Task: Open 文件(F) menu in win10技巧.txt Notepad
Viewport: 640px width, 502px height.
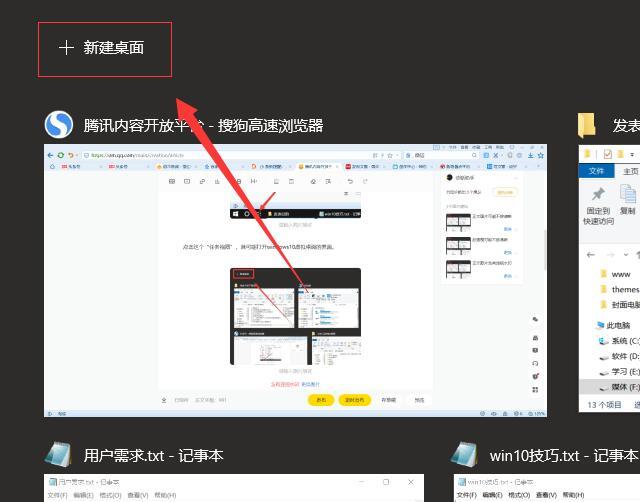Action: click(x=467, y=495)
